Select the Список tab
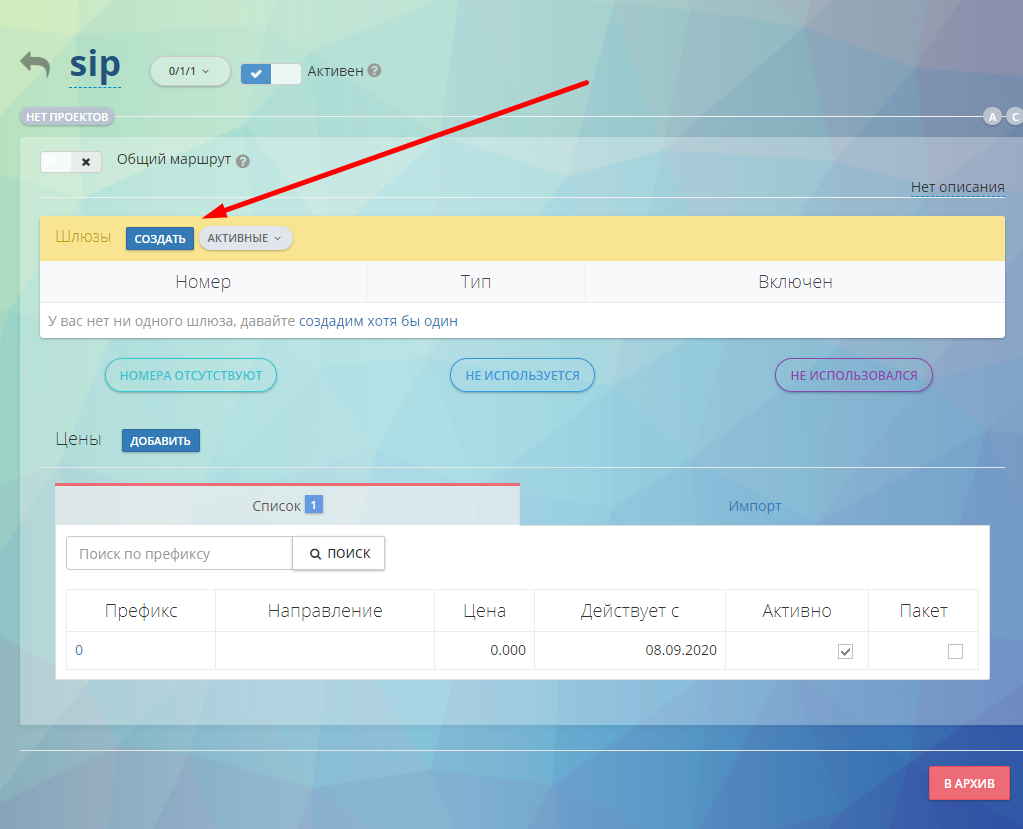1023x829 pixels. pyautogui.click(x=287, y=506)
